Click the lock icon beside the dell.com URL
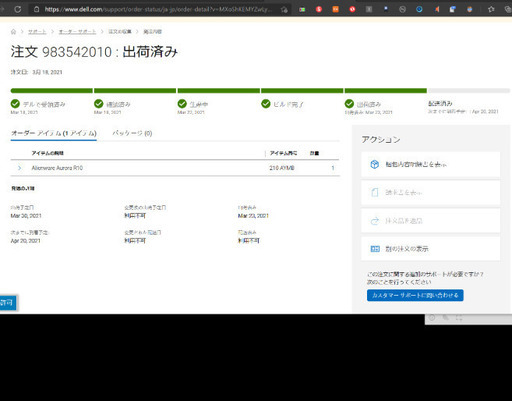 click(36, 9)
